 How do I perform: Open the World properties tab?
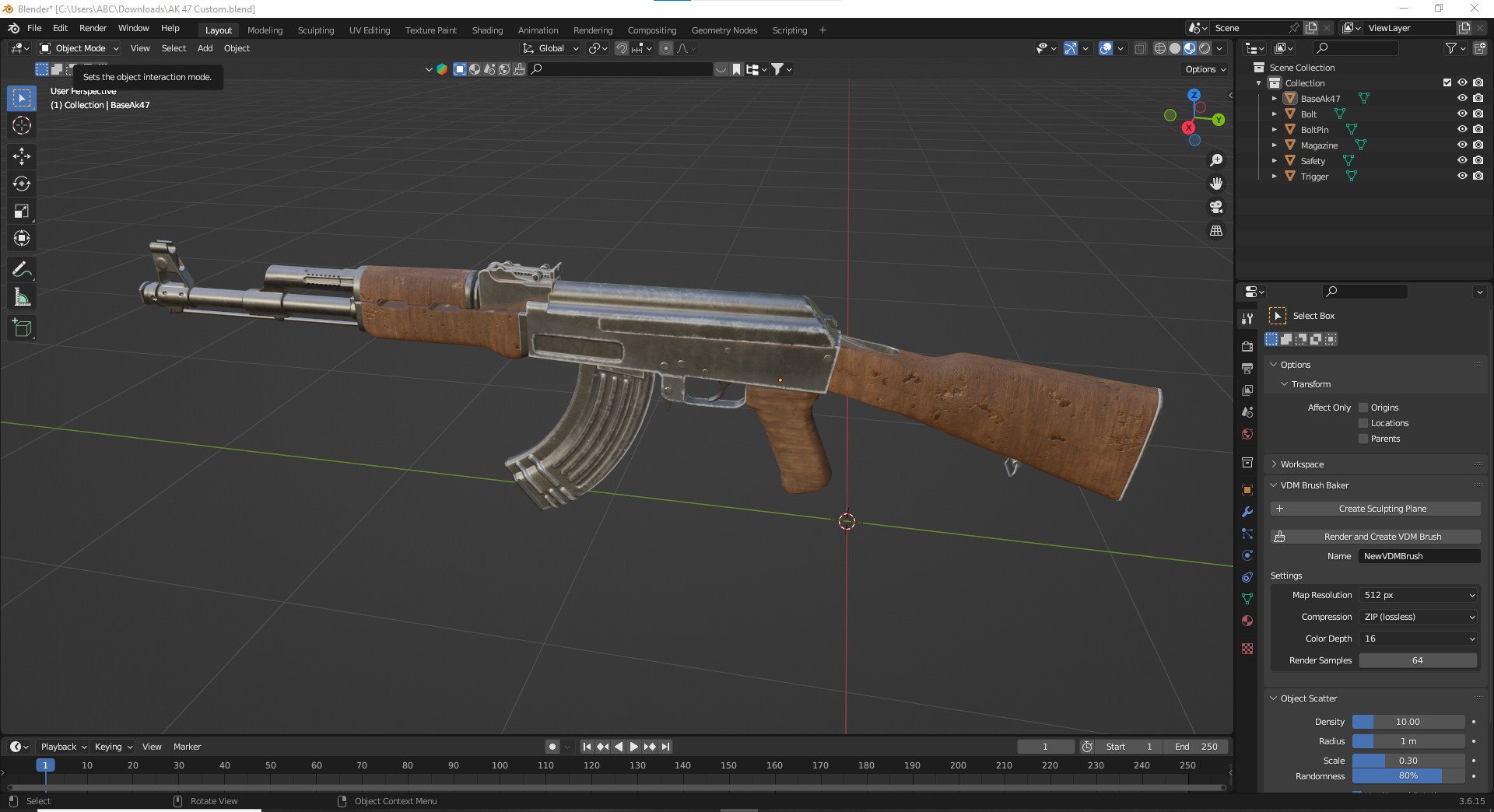point(1247,434)
